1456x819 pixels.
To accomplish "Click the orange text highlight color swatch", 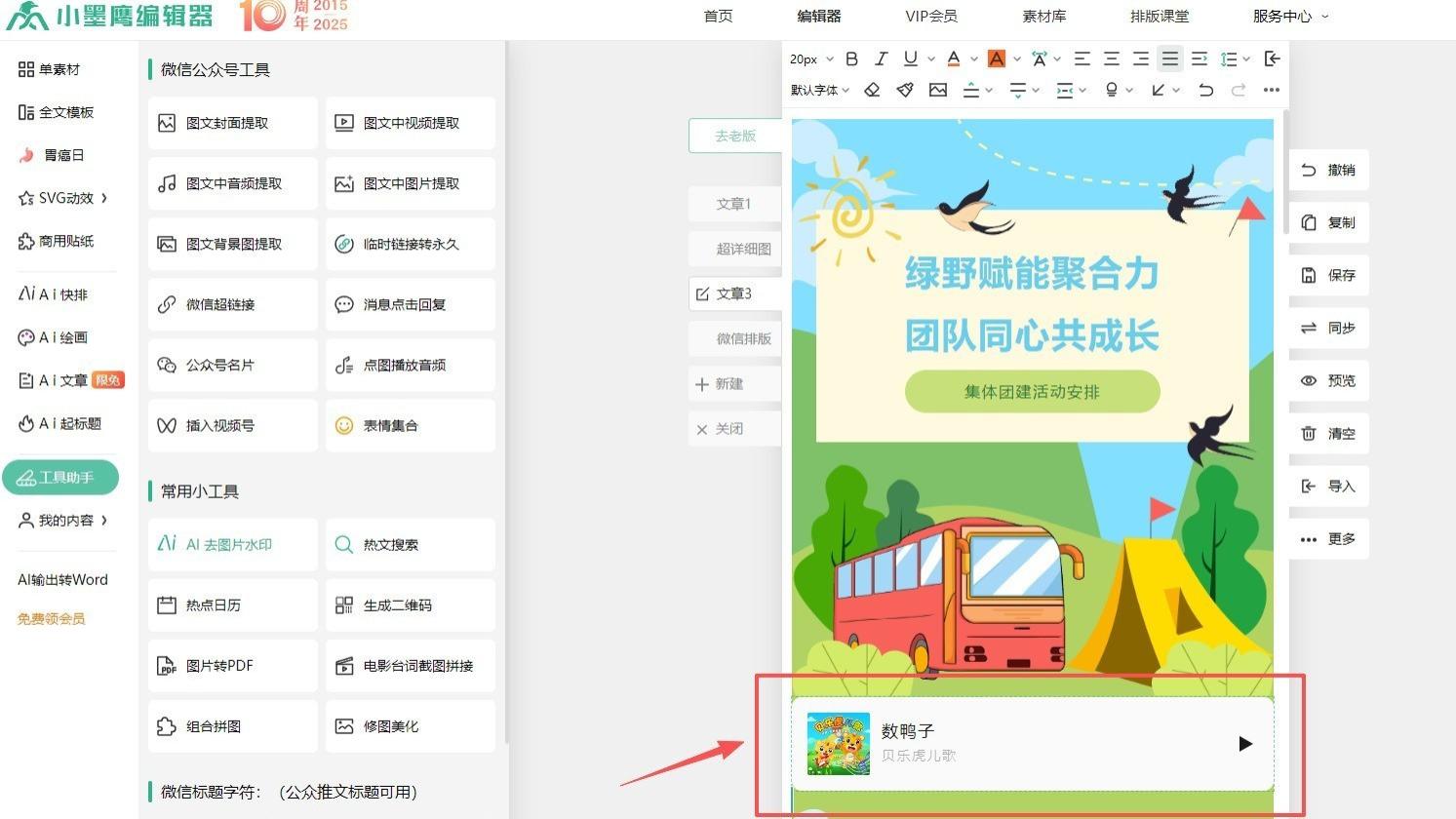I will (996, 58).
